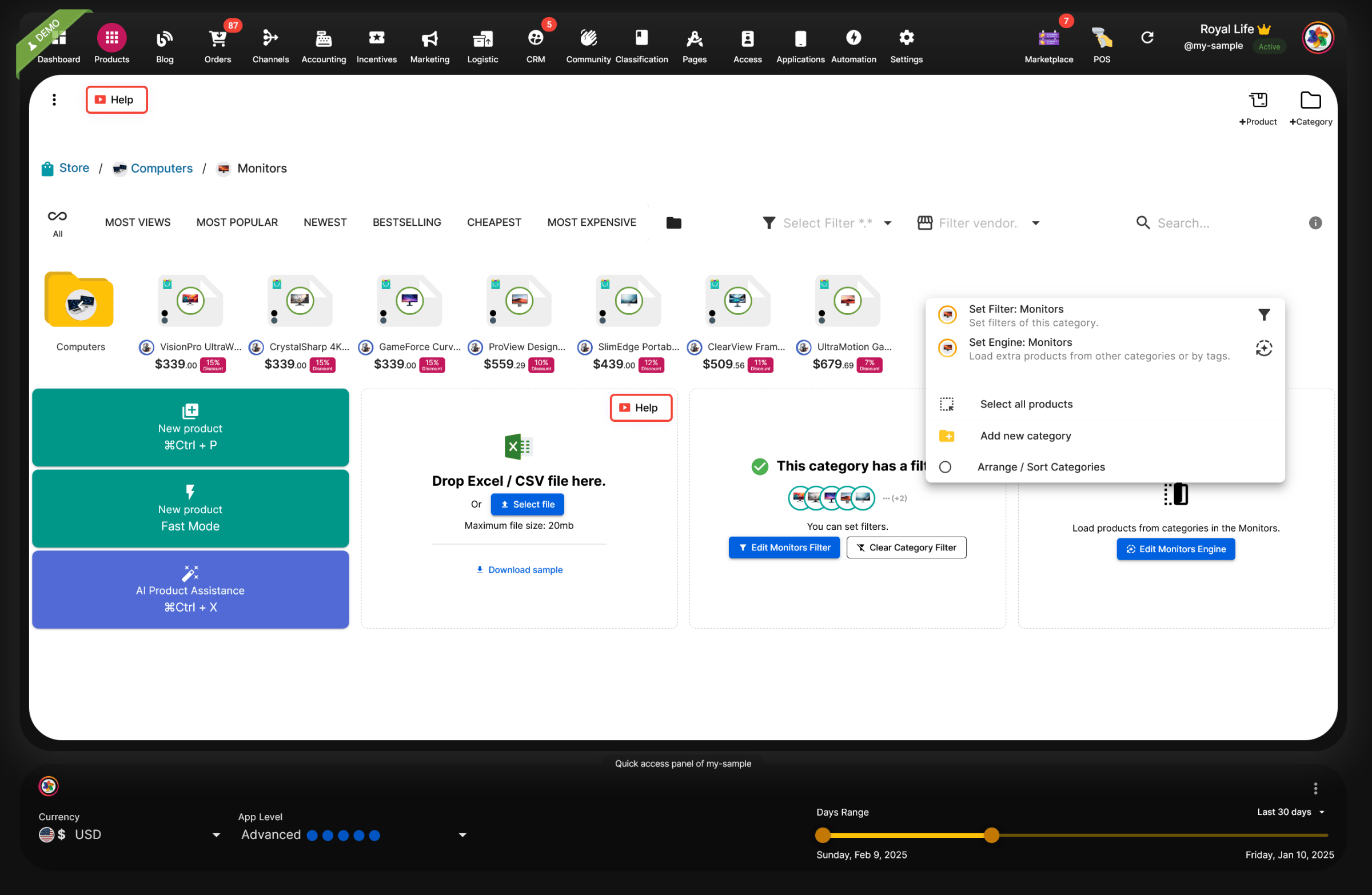The height and width of the screenshot is (895, 1372).
Task: Click Clear Category Filter button
Action: coord(906,548)
